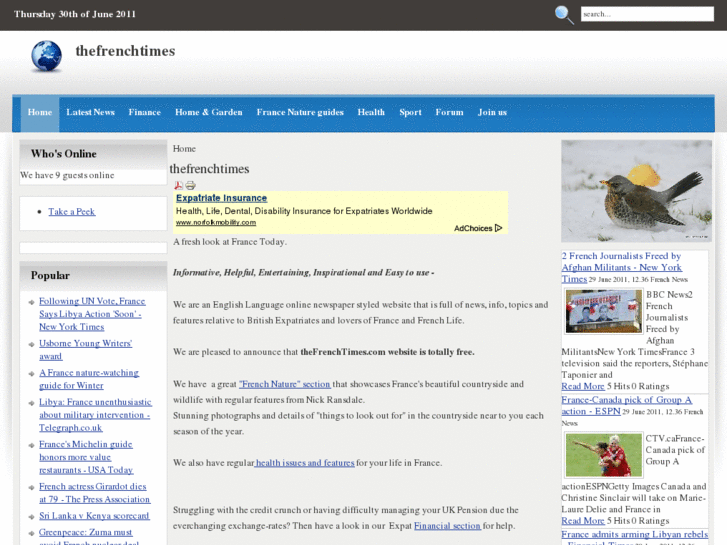This screenshot has height=545, width=727.
Task: Select the Home & Garden menu item
Action: point(209,112)
